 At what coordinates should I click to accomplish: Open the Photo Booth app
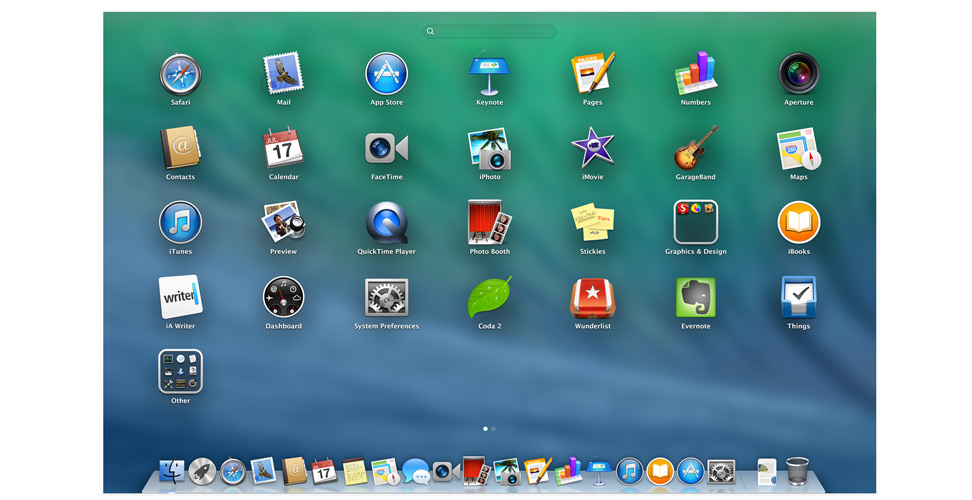click(489, 223)
